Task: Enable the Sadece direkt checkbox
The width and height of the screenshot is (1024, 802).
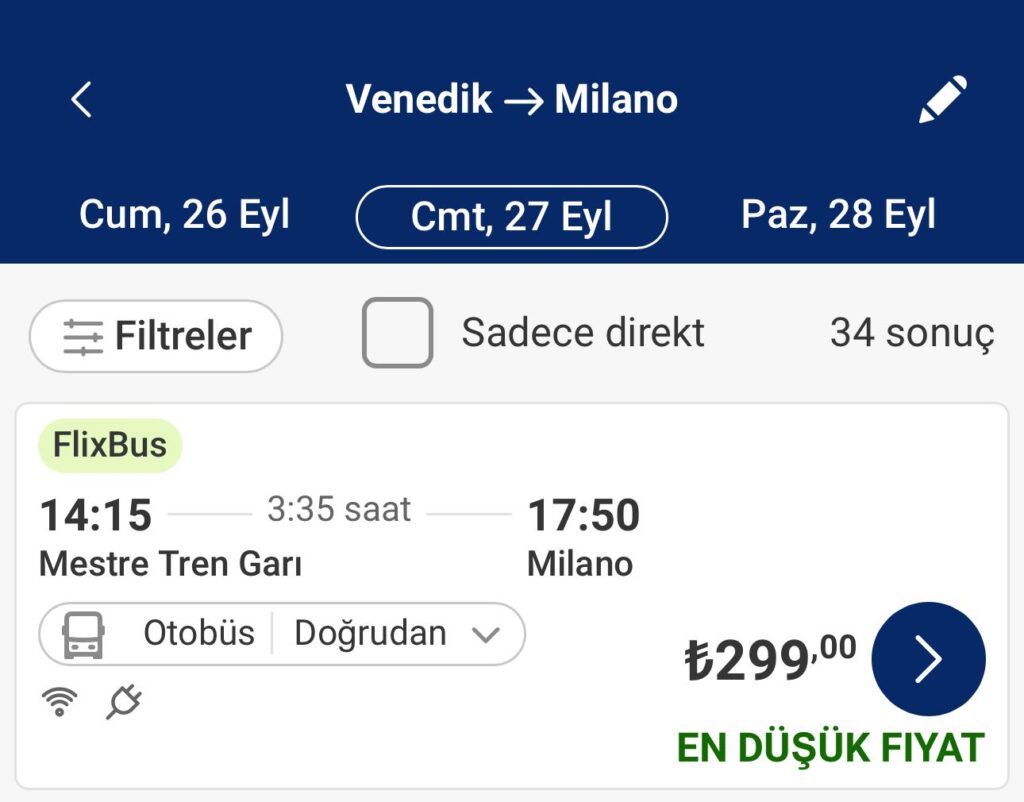Action: pos(397,332)
